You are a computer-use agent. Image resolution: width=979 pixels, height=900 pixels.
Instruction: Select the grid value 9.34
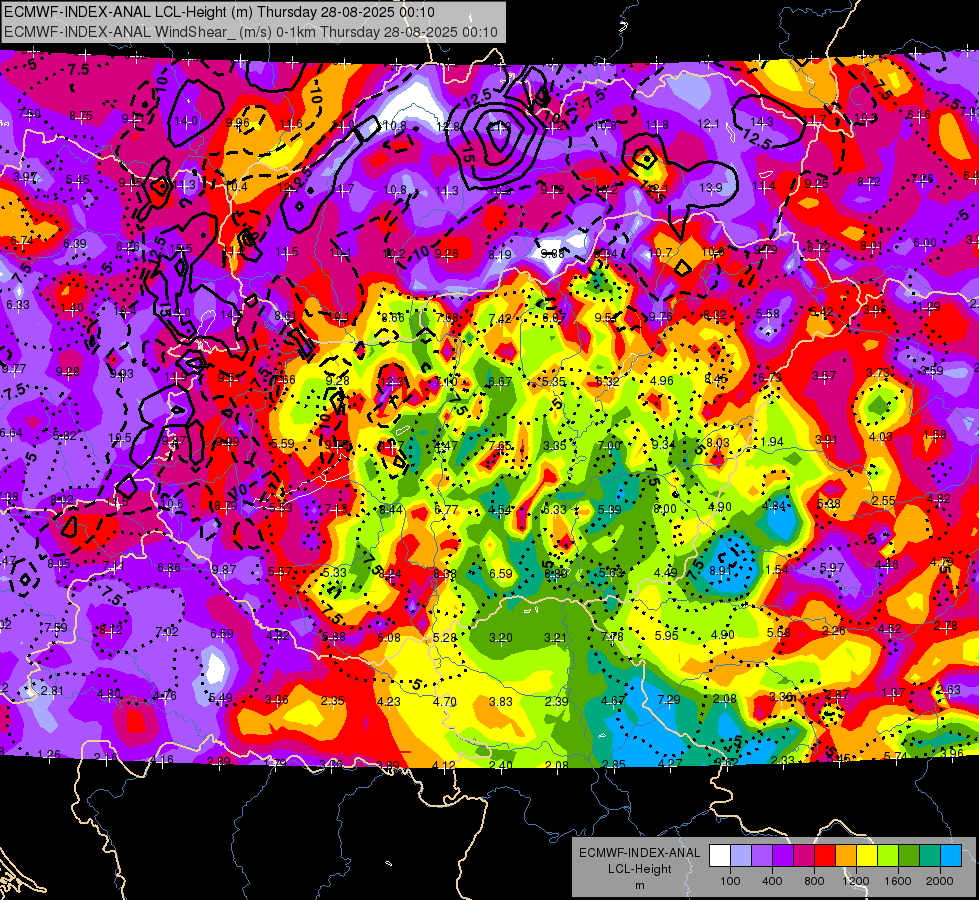[663, 445]
